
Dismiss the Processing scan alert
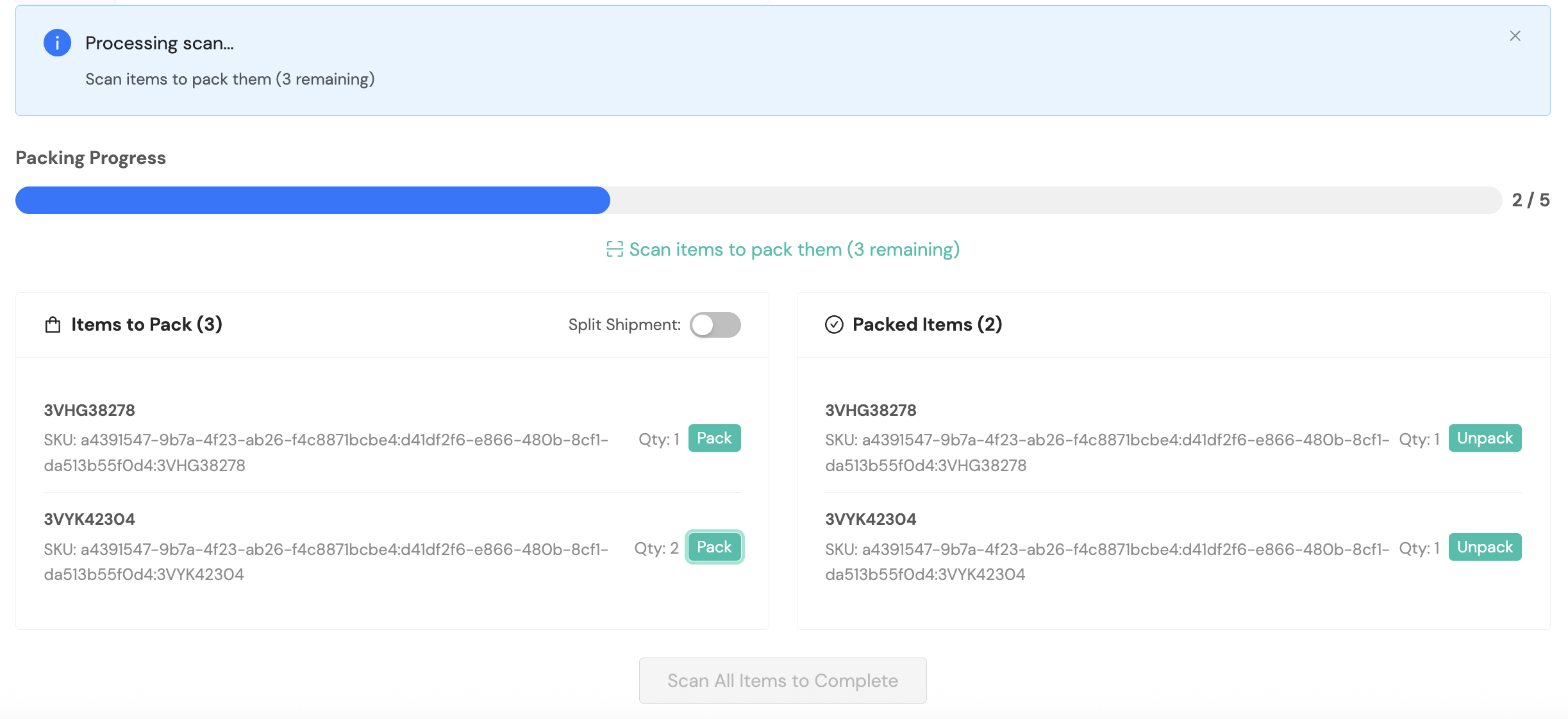(x=1515, y=36)
